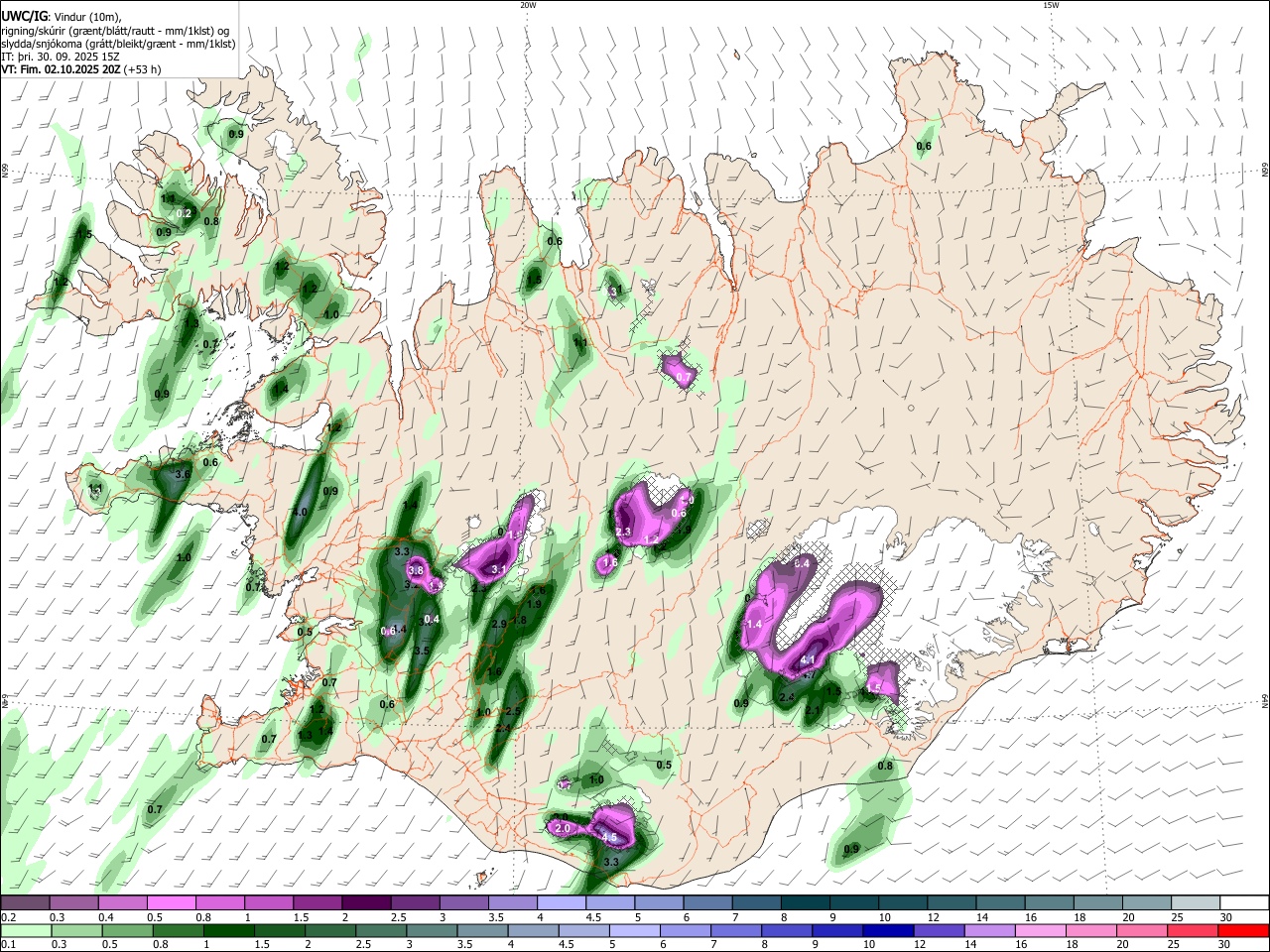Click the white "0.4" value on the map
Screen dimensions: 1270x952
tap(431, 620)
